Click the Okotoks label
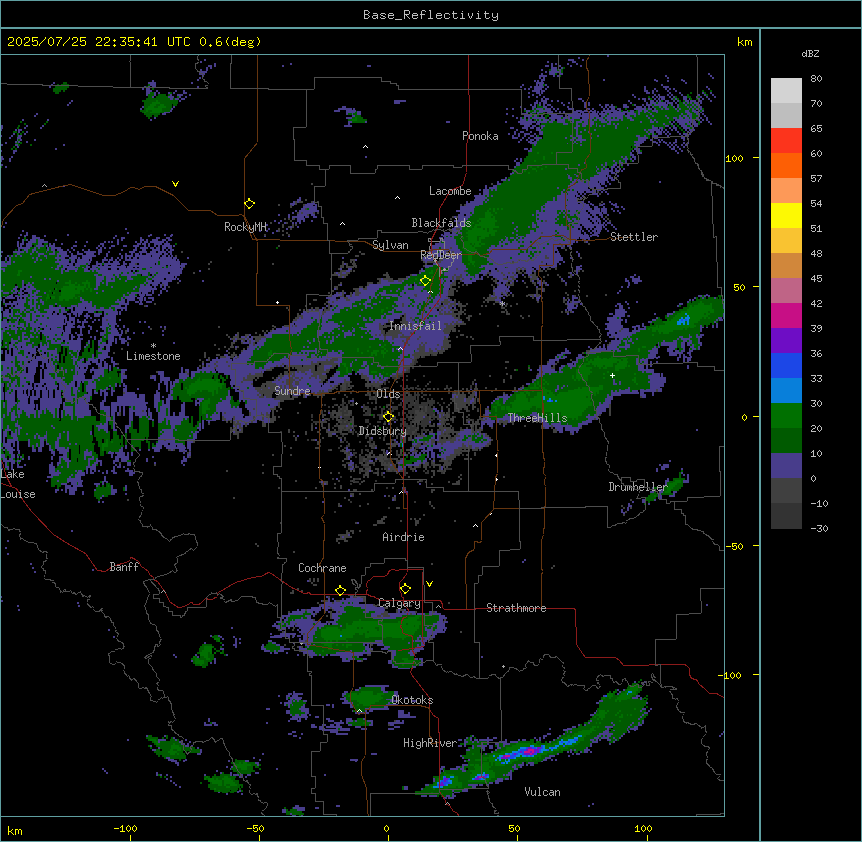 tap(412, 700)
